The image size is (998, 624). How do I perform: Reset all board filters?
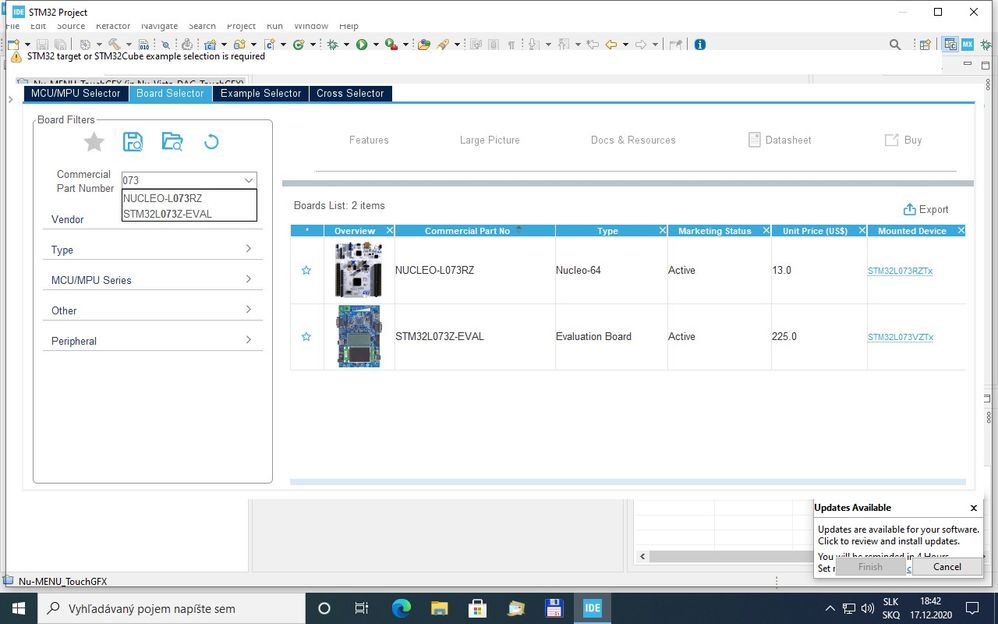211,141
